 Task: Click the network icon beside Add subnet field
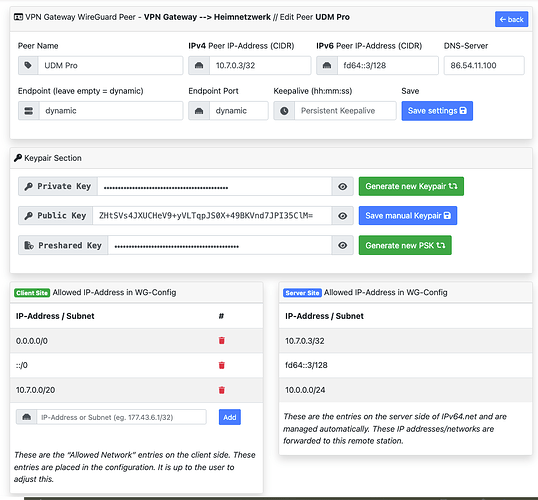26,417
